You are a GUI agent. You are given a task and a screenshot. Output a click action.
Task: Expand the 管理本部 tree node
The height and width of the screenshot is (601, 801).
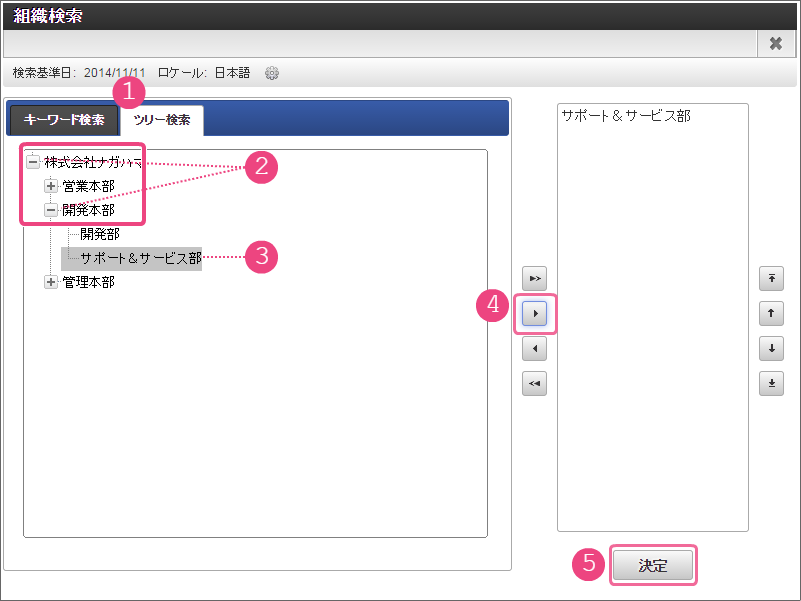[x=51, y=282]
